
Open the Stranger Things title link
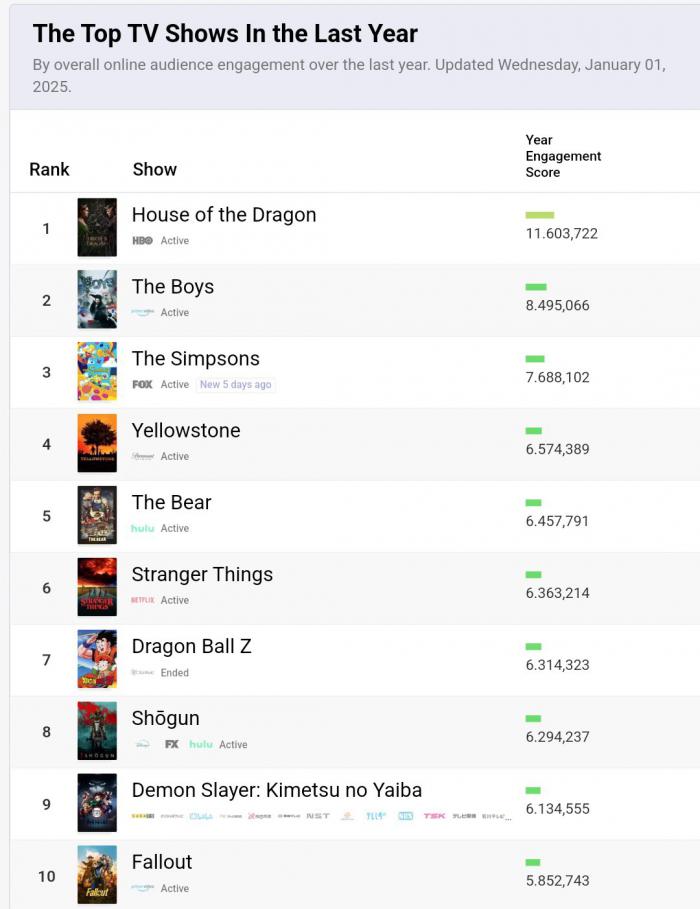[x=202, y=575]
